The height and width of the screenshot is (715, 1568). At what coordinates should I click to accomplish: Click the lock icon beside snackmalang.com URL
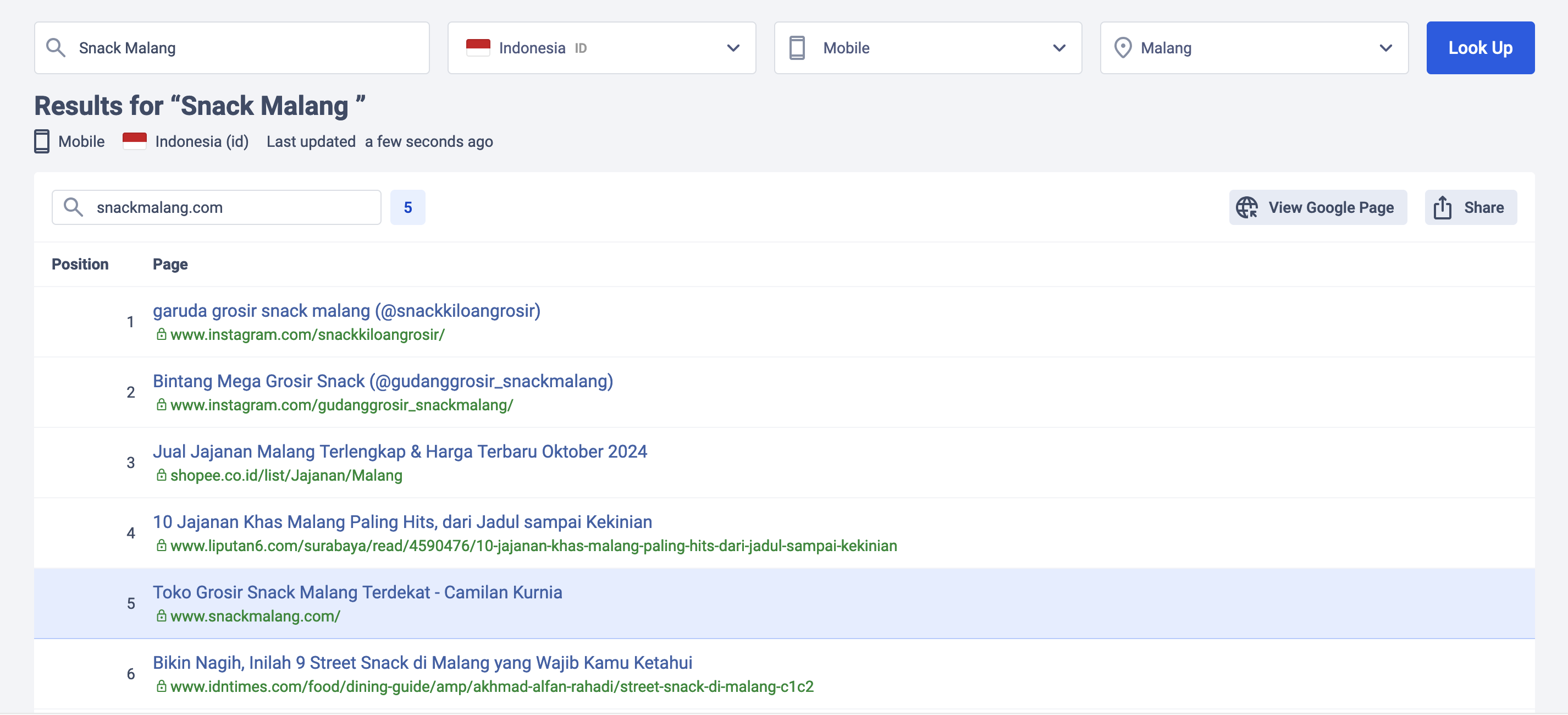161,616
